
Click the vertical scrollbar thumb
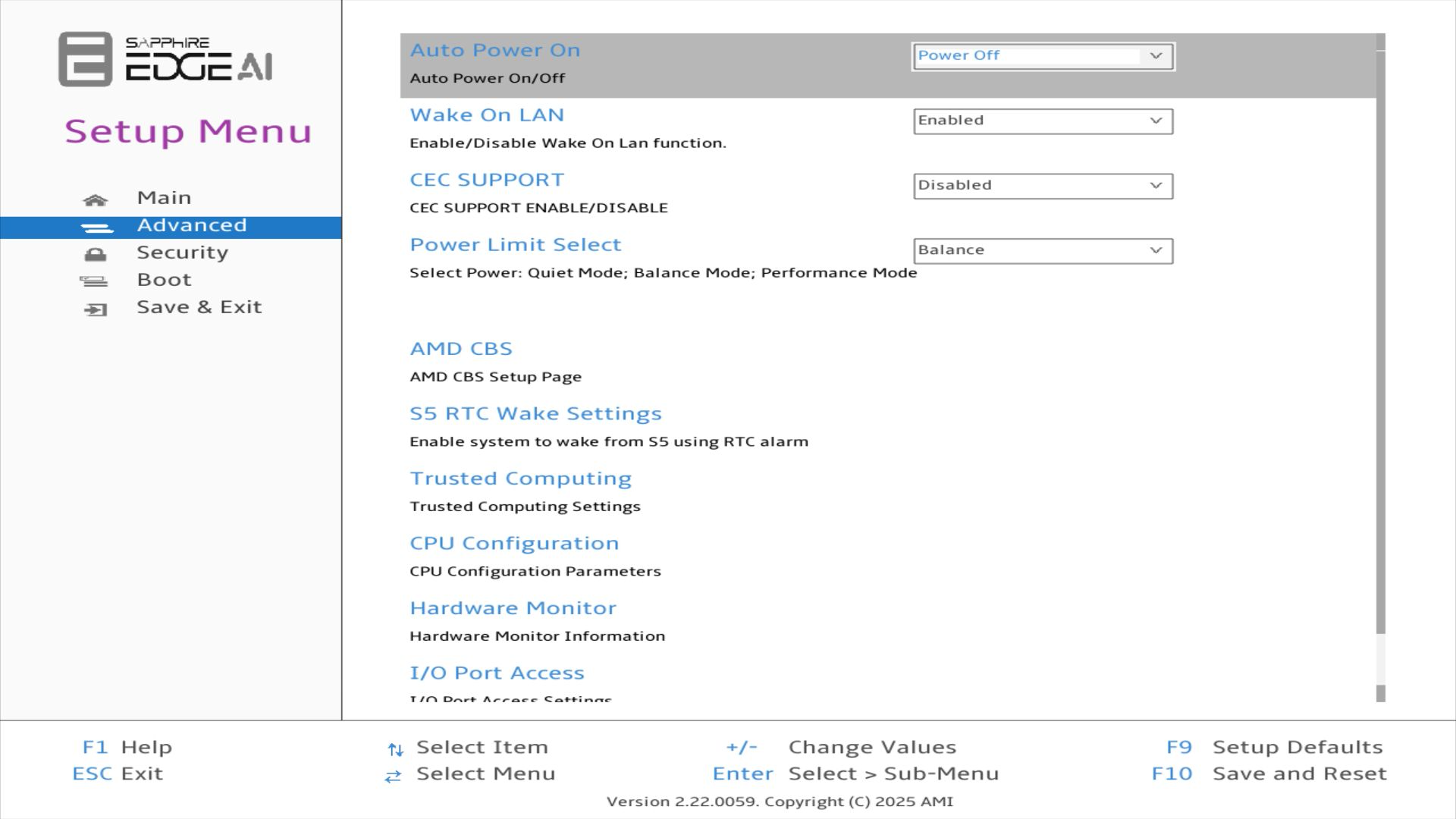pyautogui.click(x=1380, y=341)
